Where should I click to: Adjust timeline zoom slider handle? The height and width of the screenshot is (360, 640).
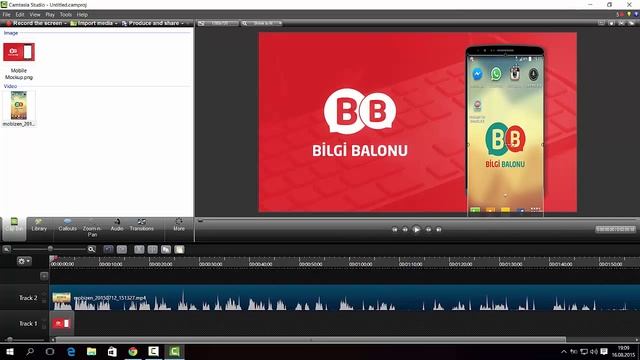(x=50, y=249)
